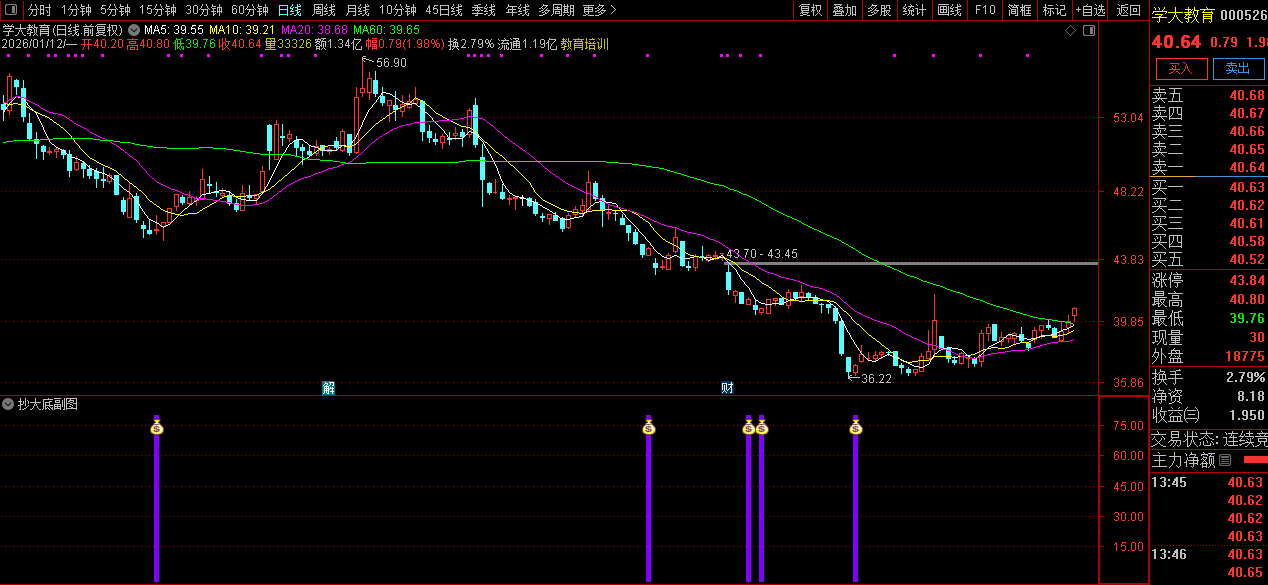Expand the 抄大底副图 indicator dropdown
This screenshot has width=1268, height=585.
coord(9,404)
